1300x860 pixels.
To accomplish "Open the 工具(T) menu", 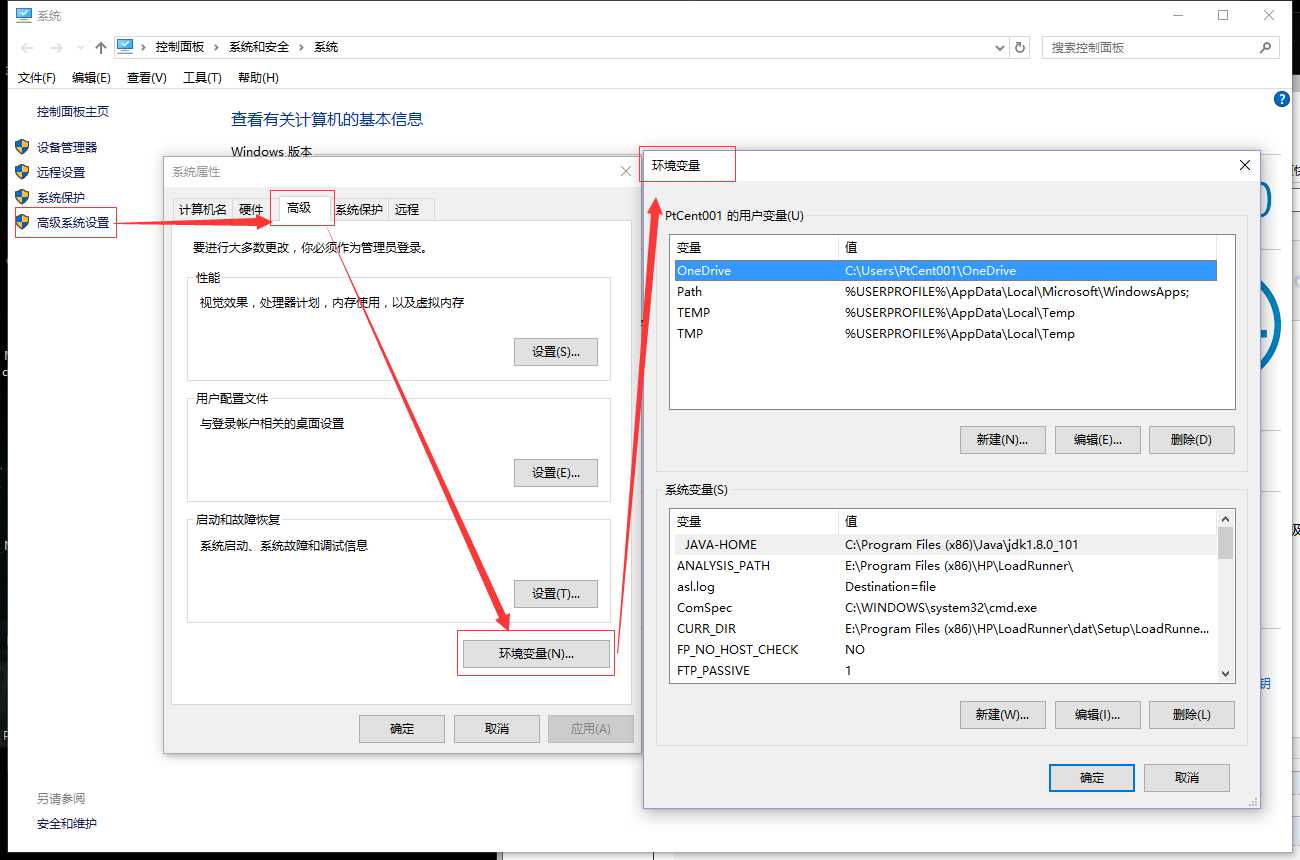I will [202, 77].
